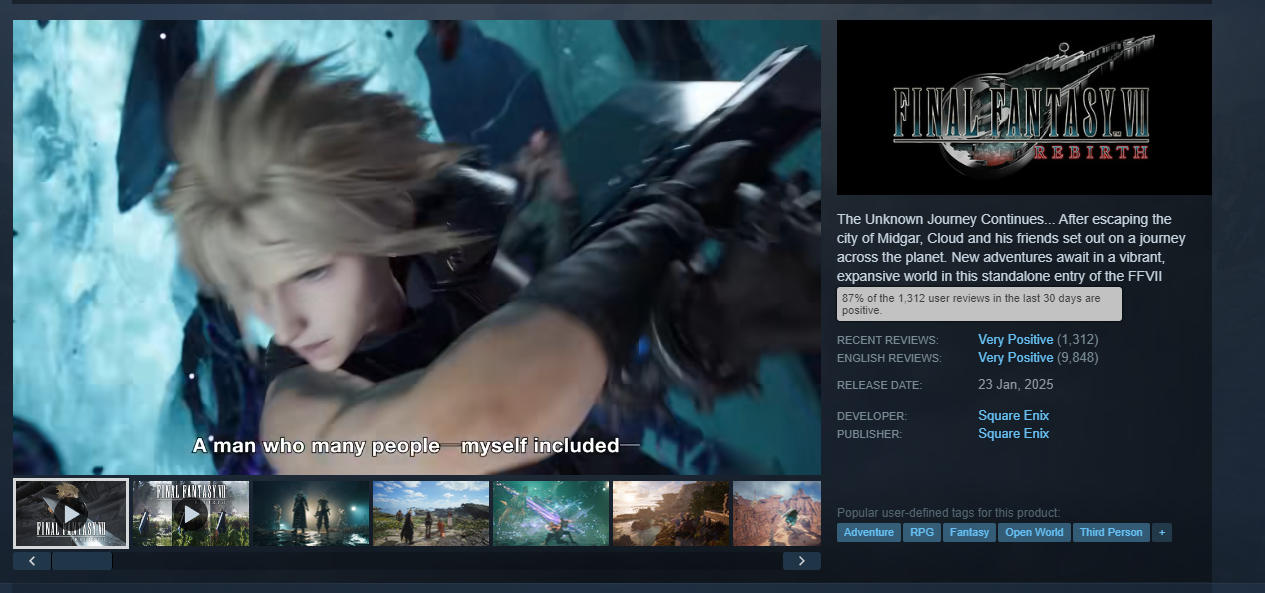Click the main trailer video of Cloud

coord(417,247)
